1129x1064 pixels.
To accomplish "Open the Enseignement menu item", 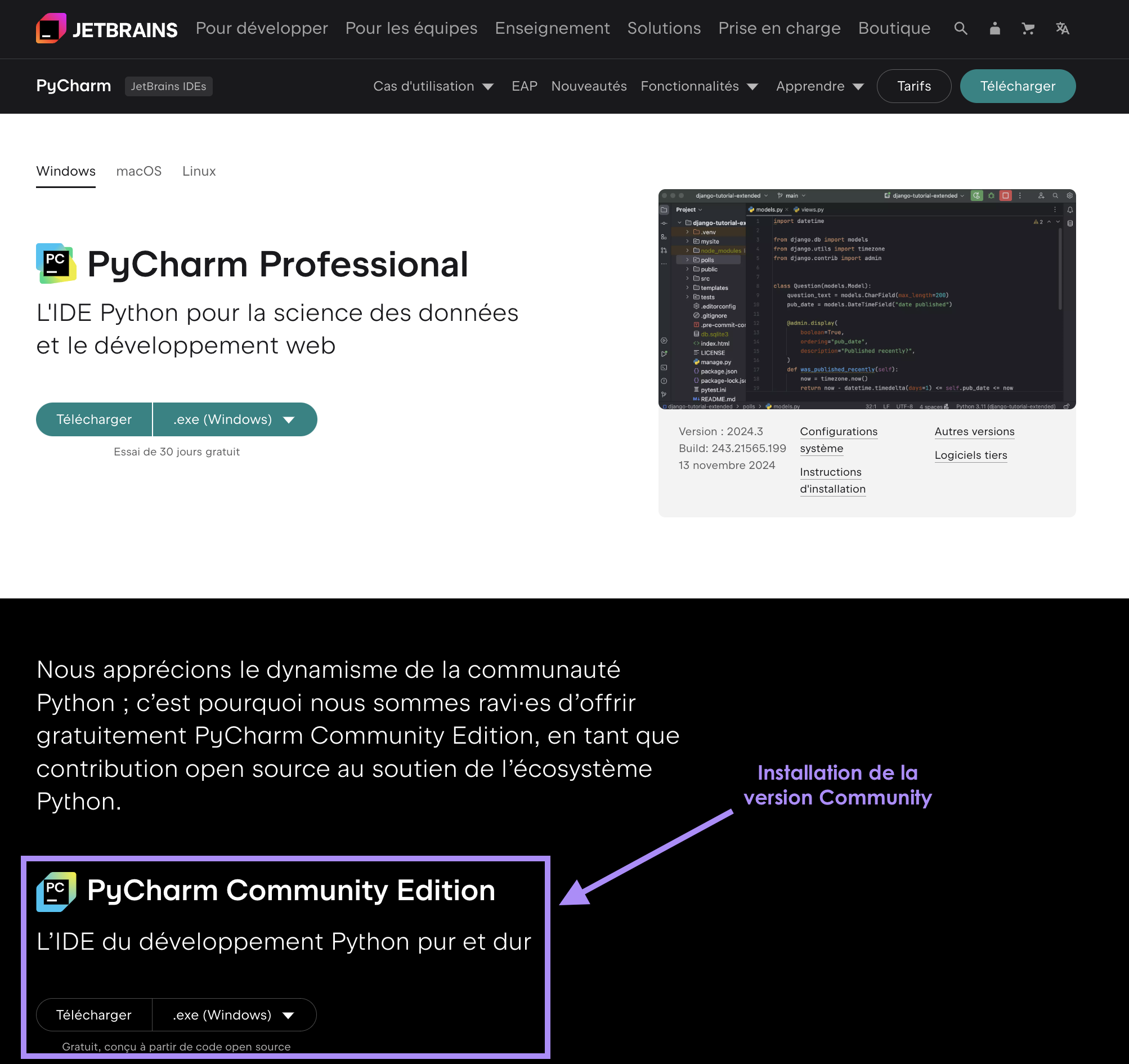I will coord(552,28).
